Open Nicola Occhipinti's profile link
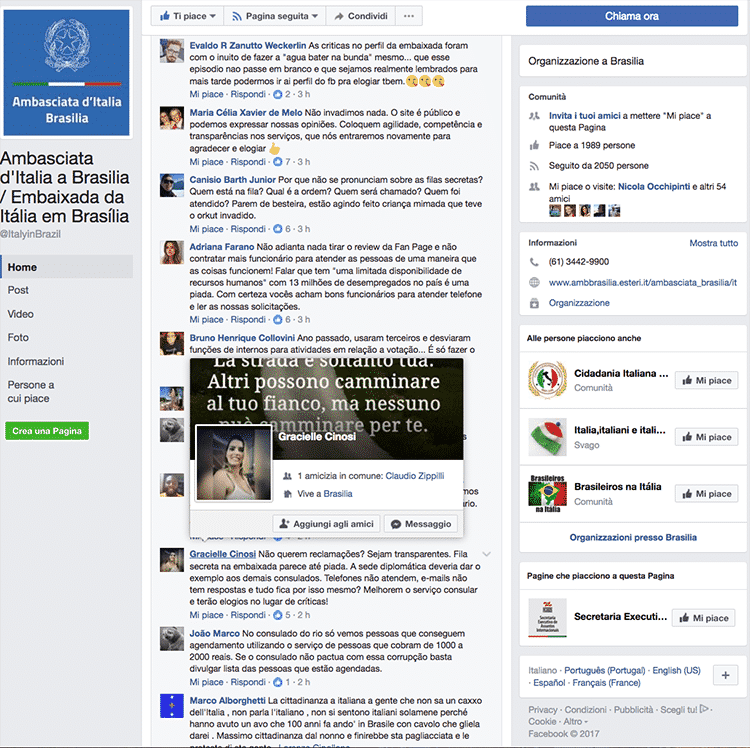Screen dimensions: 750x748 point(654,187)
